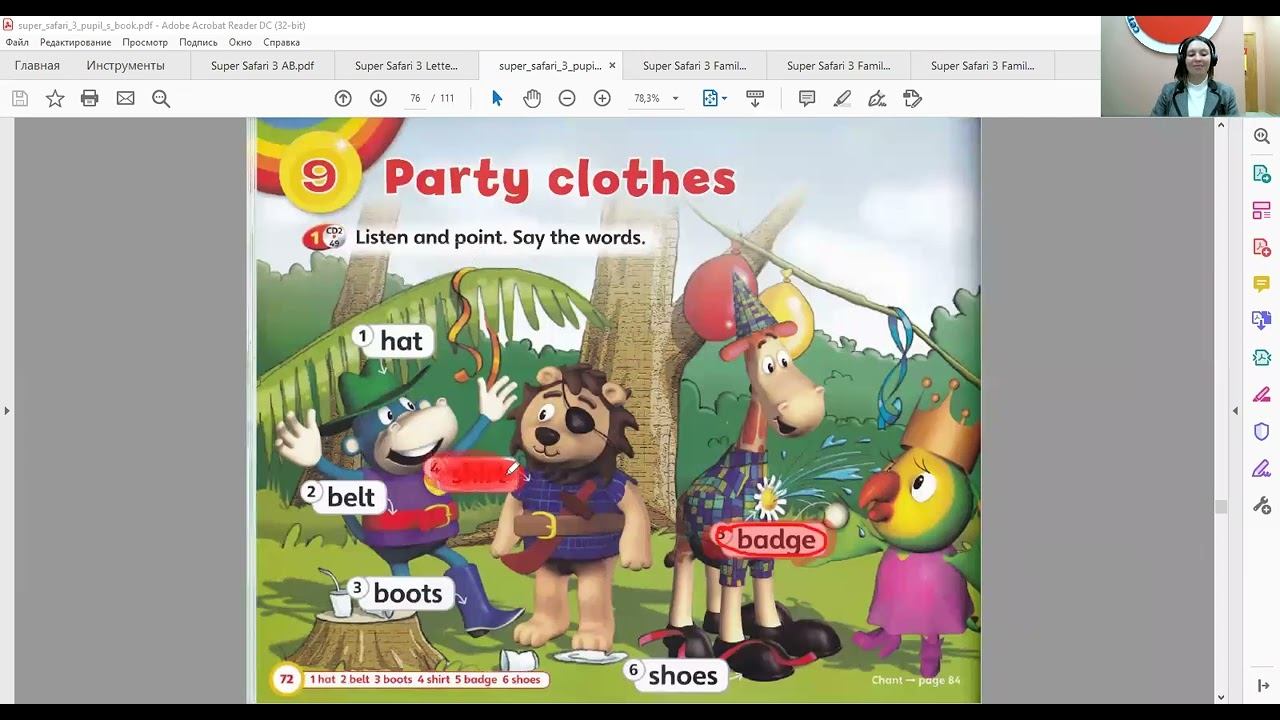Click 'Listen and point. Say the words.'

click(x=500, y=238)
